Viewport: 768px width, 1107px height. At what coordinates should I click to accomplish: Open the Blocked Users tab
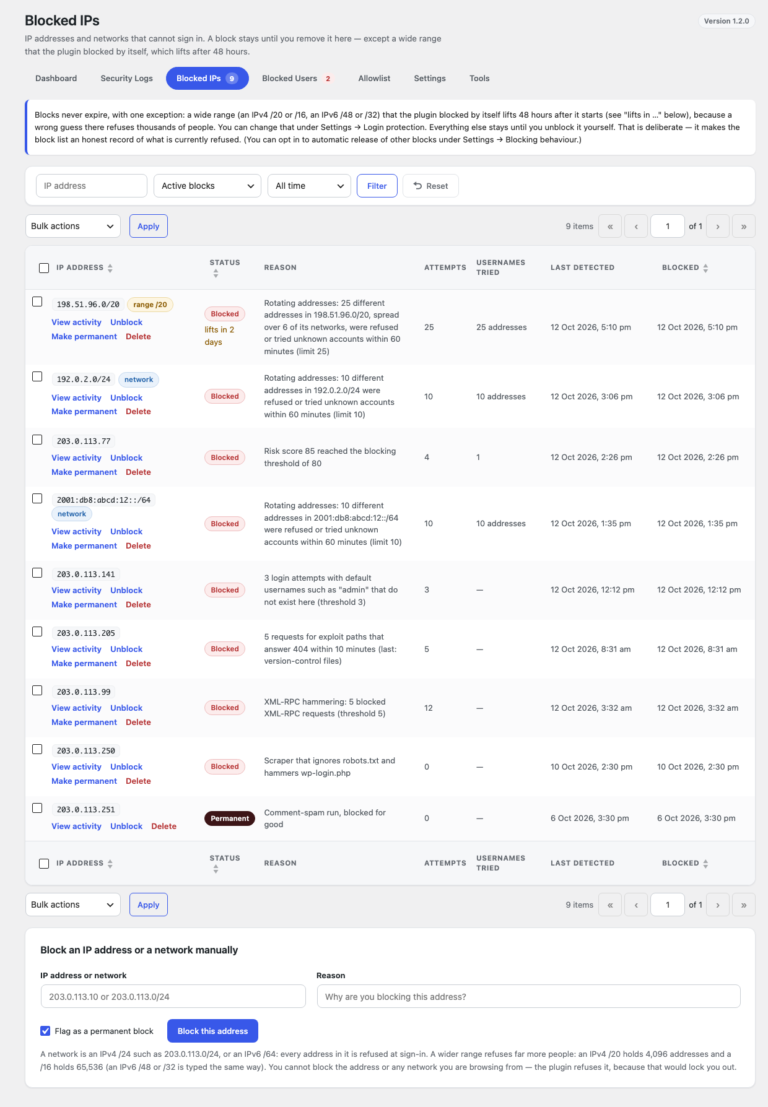click(x=296, y=78)
